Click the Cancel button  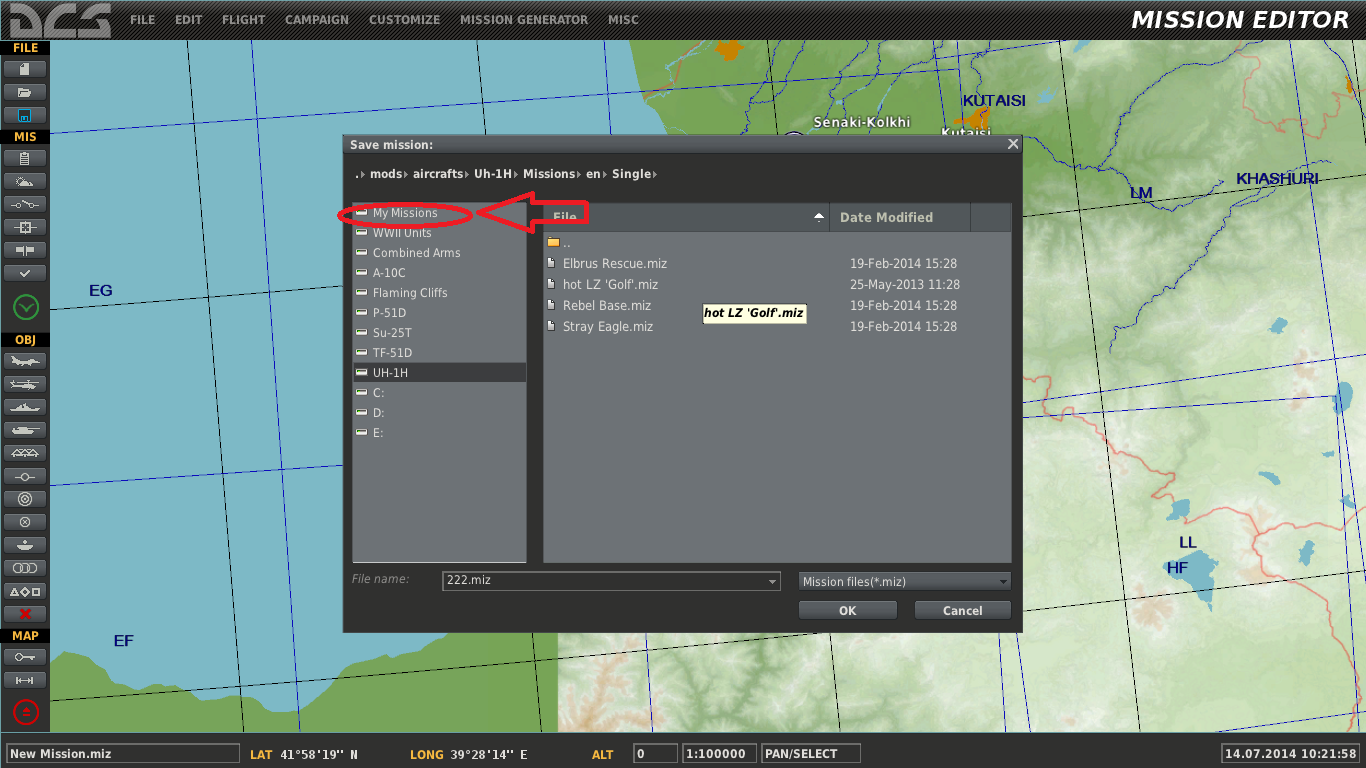pos(962,610)
